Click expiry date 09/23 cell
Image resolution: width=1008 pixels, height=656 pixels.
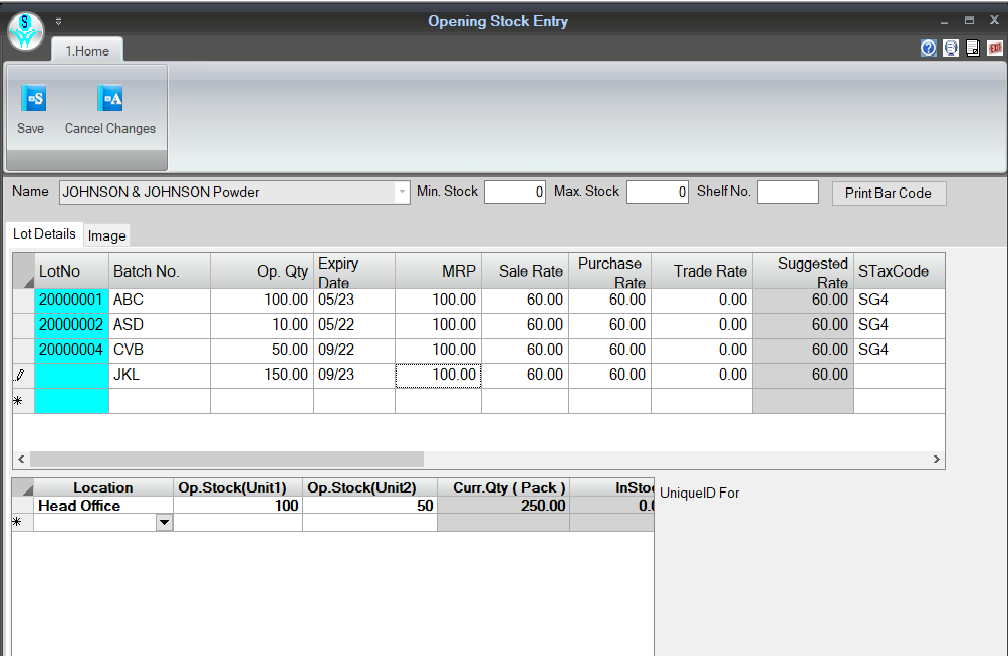354,376
